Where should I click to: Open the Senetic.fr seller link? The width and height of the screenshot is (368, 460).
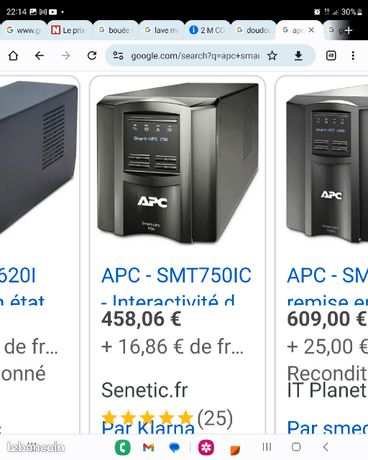click(144, 390)
